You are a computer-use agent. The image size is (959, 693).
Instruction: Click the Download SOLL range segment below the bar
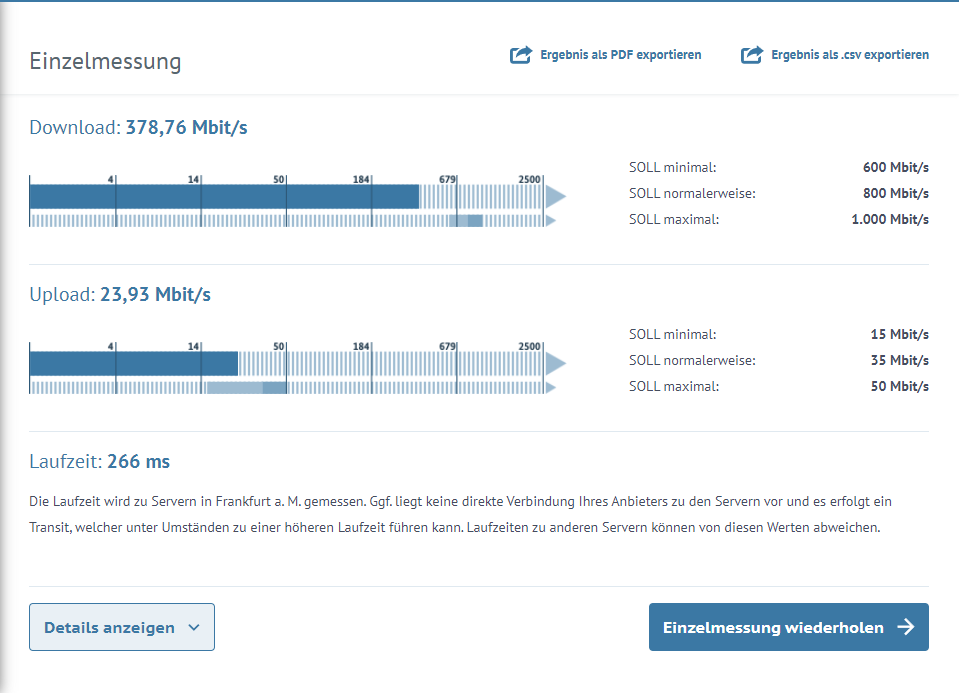466,220
